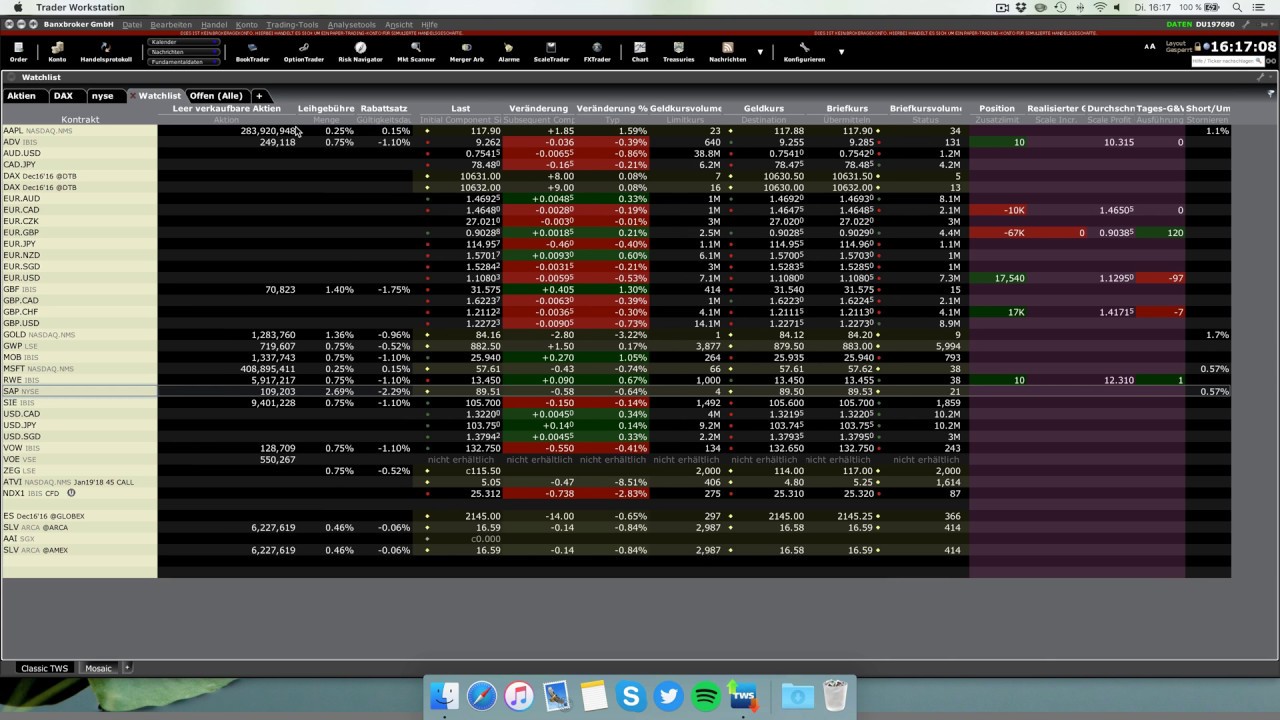Open the Konto account window
This screenshot has width=1280, height=720.
[x=57, y=52]
